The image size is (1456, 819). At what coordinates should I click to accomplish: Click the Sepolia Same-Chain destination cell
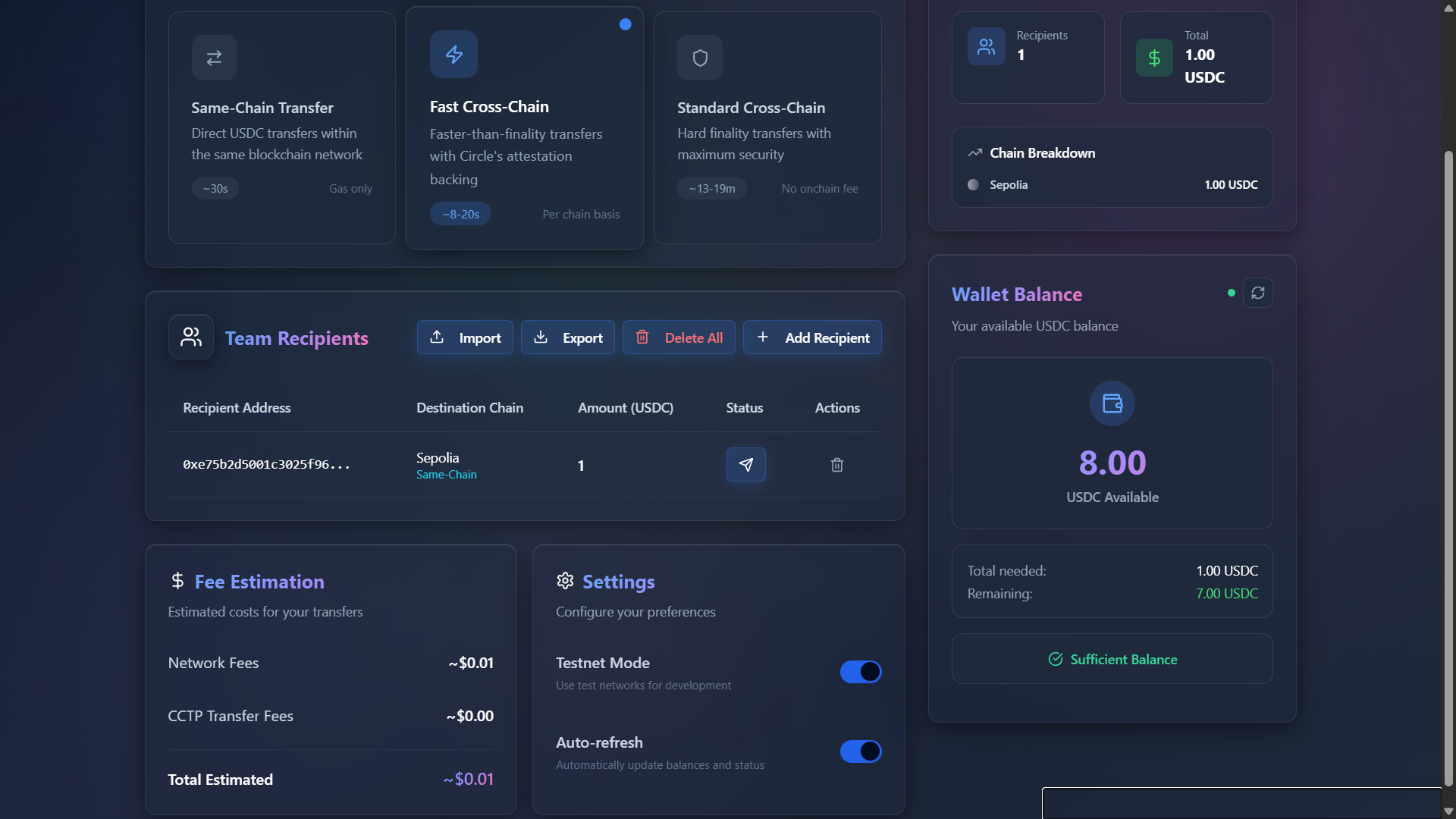pyautogui.click(x=447, y=465)
